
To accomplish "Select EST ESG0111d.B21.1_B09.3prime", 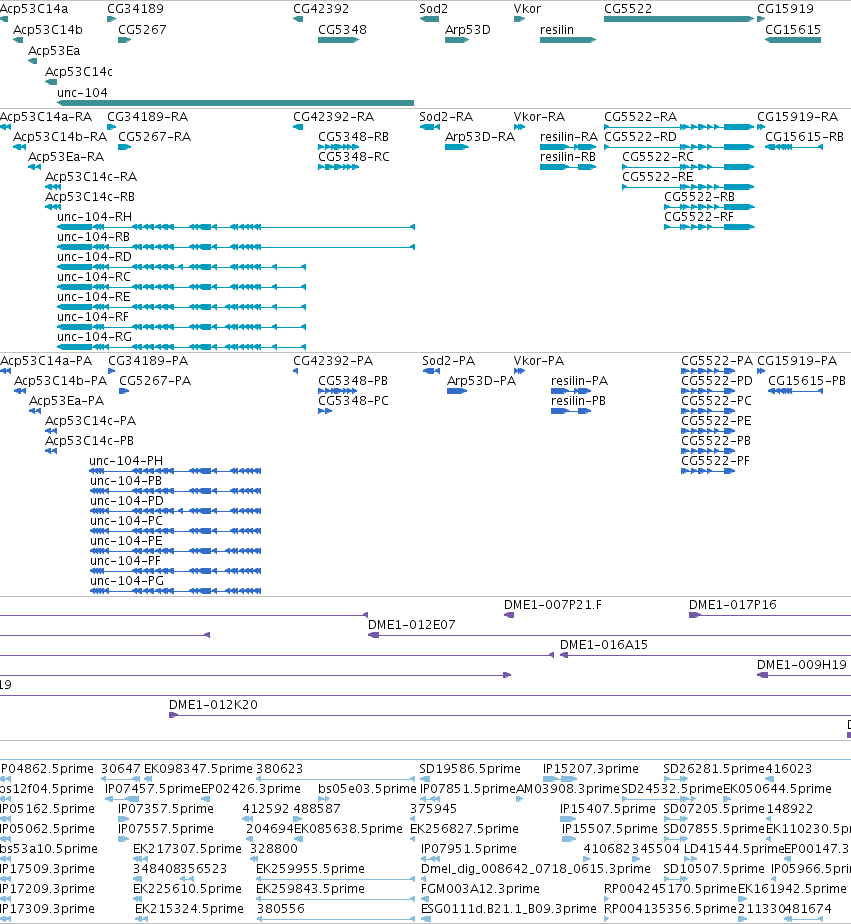I will click(509, 909).
